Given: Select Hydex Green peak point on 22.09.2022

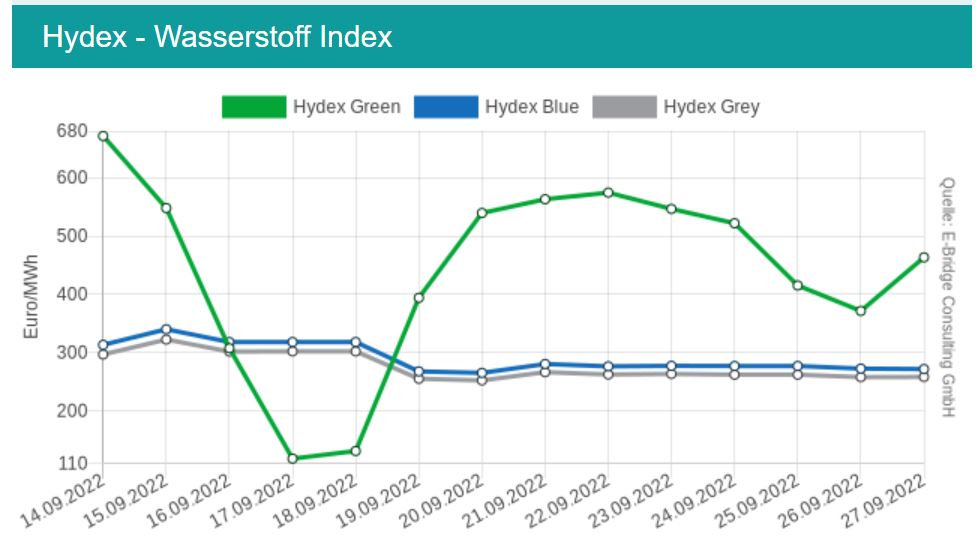Looking at the screenshot, I should 609,192.
